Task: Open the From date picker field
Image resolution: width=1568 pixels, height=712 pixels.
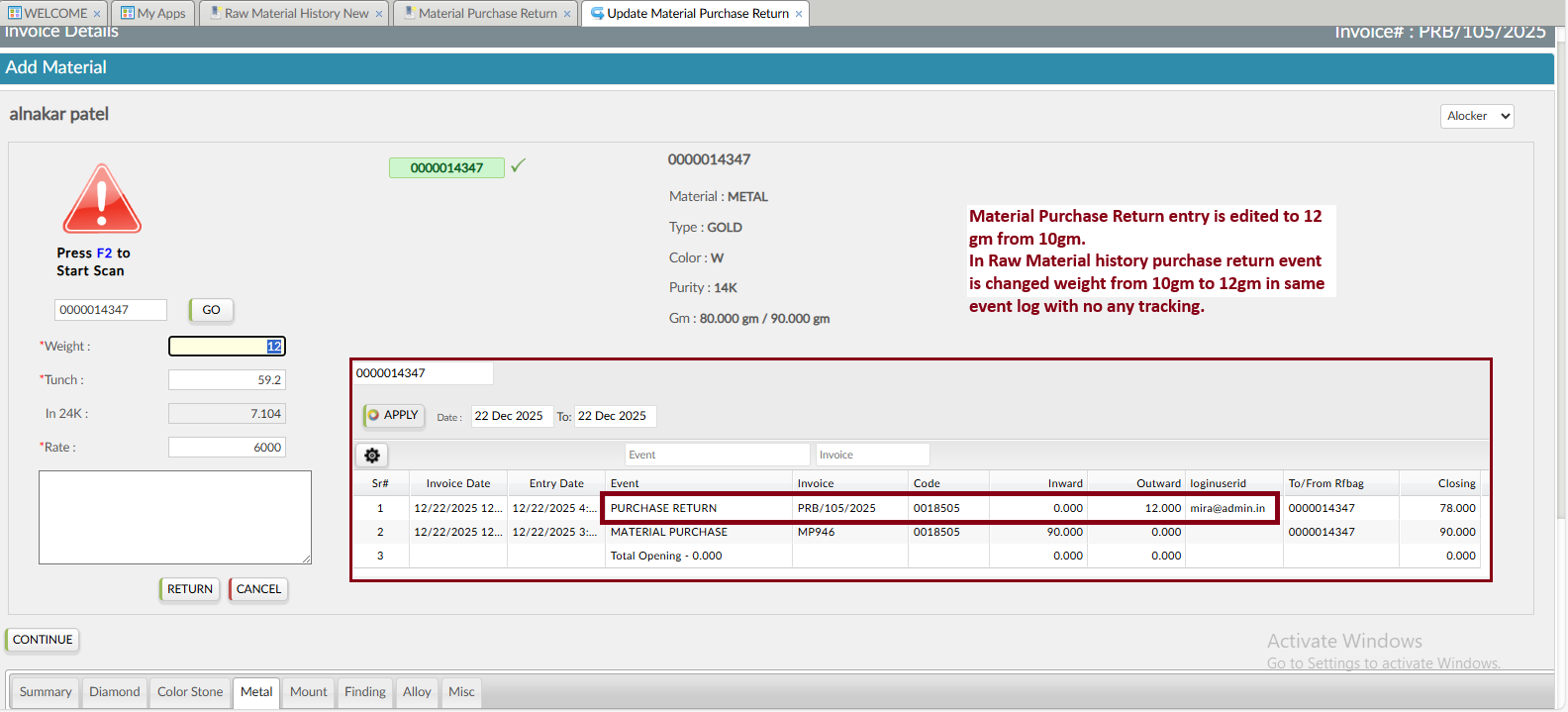Action: [x=509, y=416]
